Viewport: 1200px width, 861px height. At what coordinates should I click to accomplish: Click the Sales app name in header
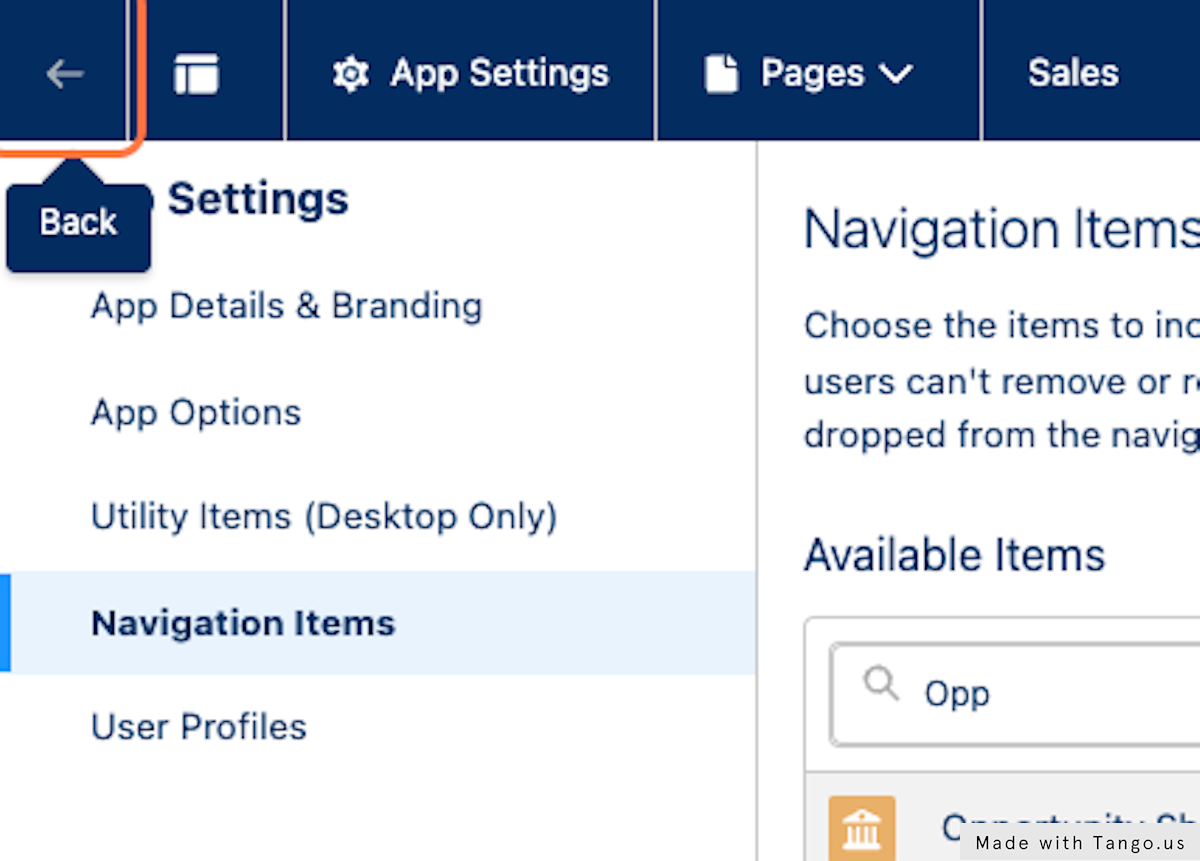[x=1073, y=73]
